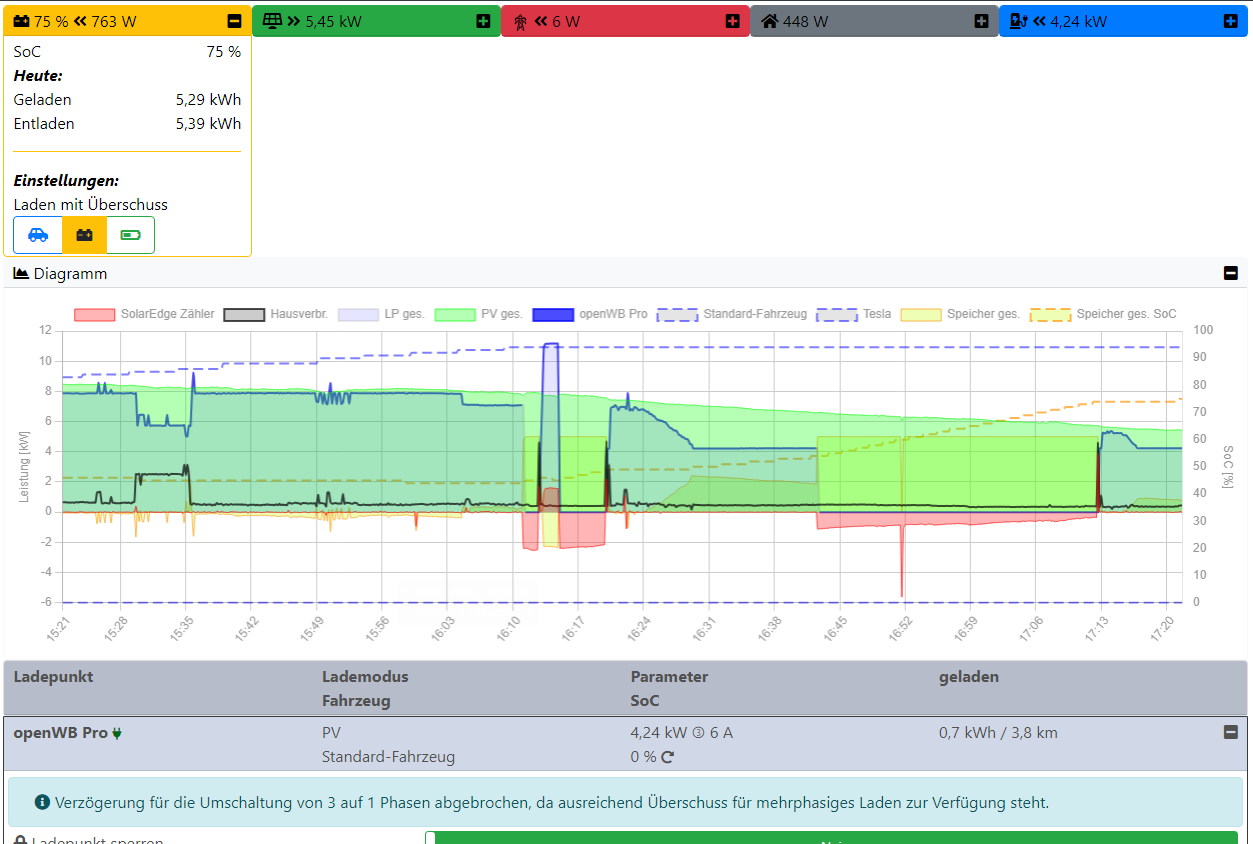The width and height of the screenshot is (1253, 844).
Task: Expand the green PV card with plus icon
Action: 483,21
